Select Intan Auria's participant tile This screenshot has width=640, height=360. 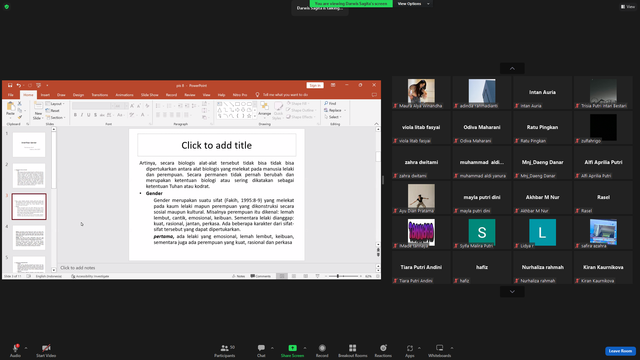click(542, 93)
